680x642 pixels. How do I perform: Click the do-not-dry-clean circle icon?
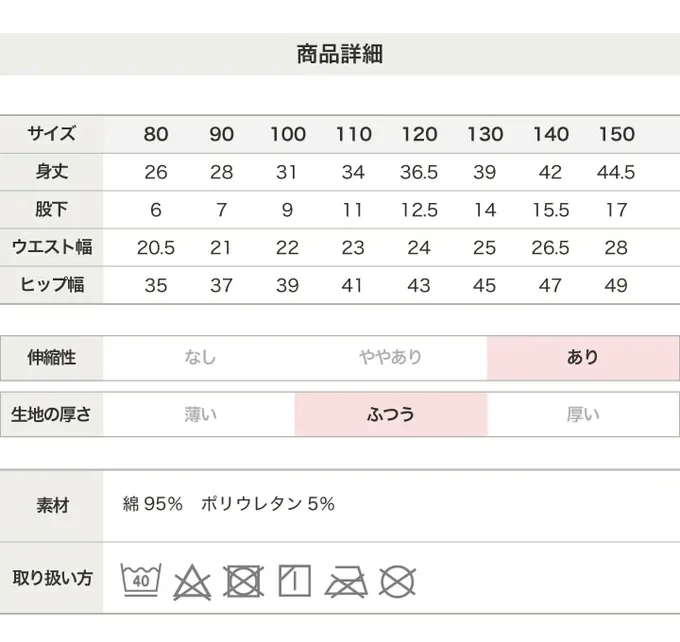click(x=397, y=582)
